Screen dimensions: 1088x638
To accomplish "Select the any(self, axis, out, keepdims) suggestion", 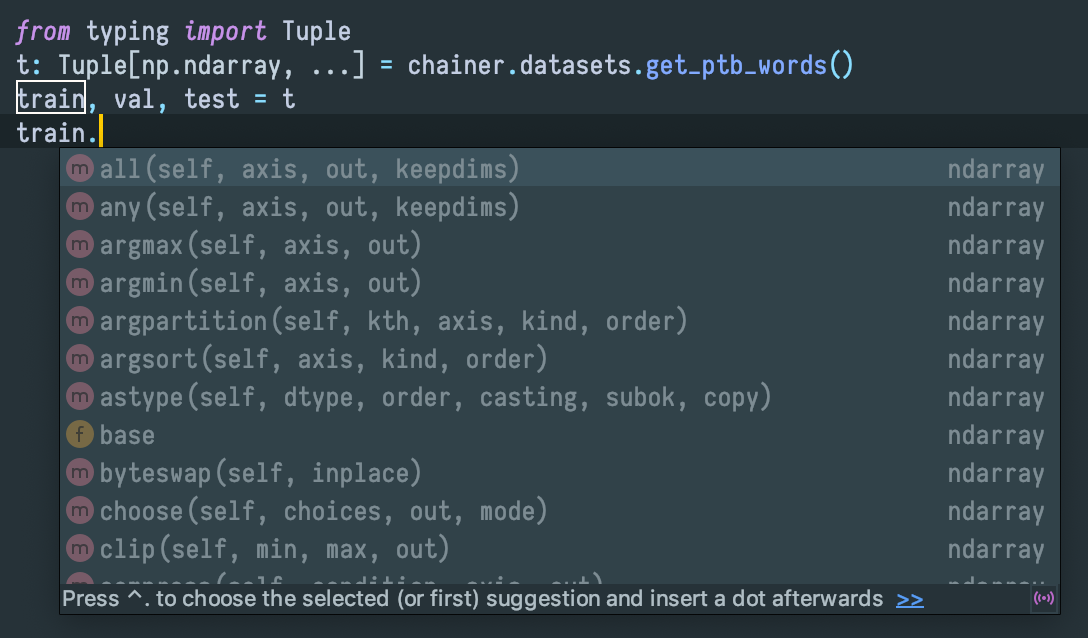I will 310,207.
